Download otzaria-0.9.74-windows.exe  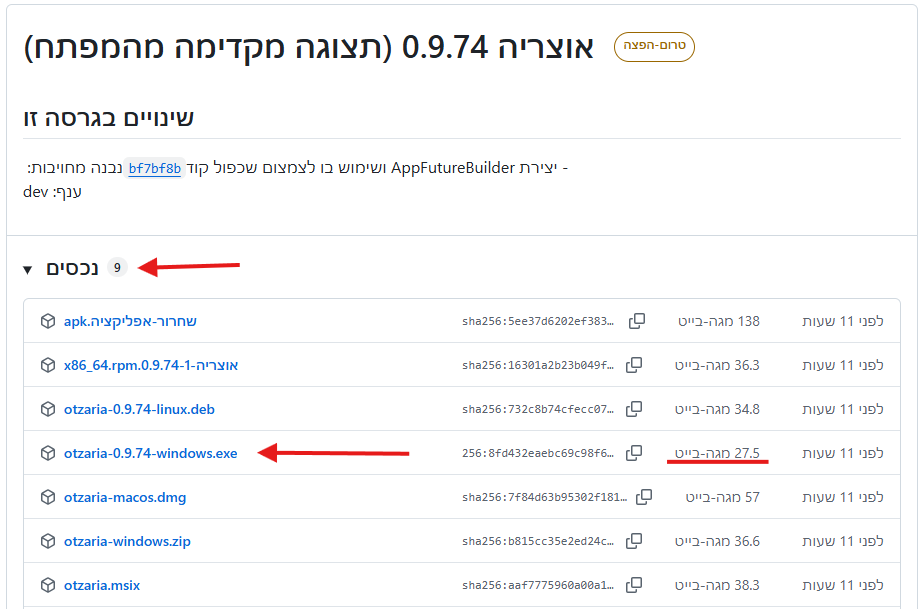point(150,453)
